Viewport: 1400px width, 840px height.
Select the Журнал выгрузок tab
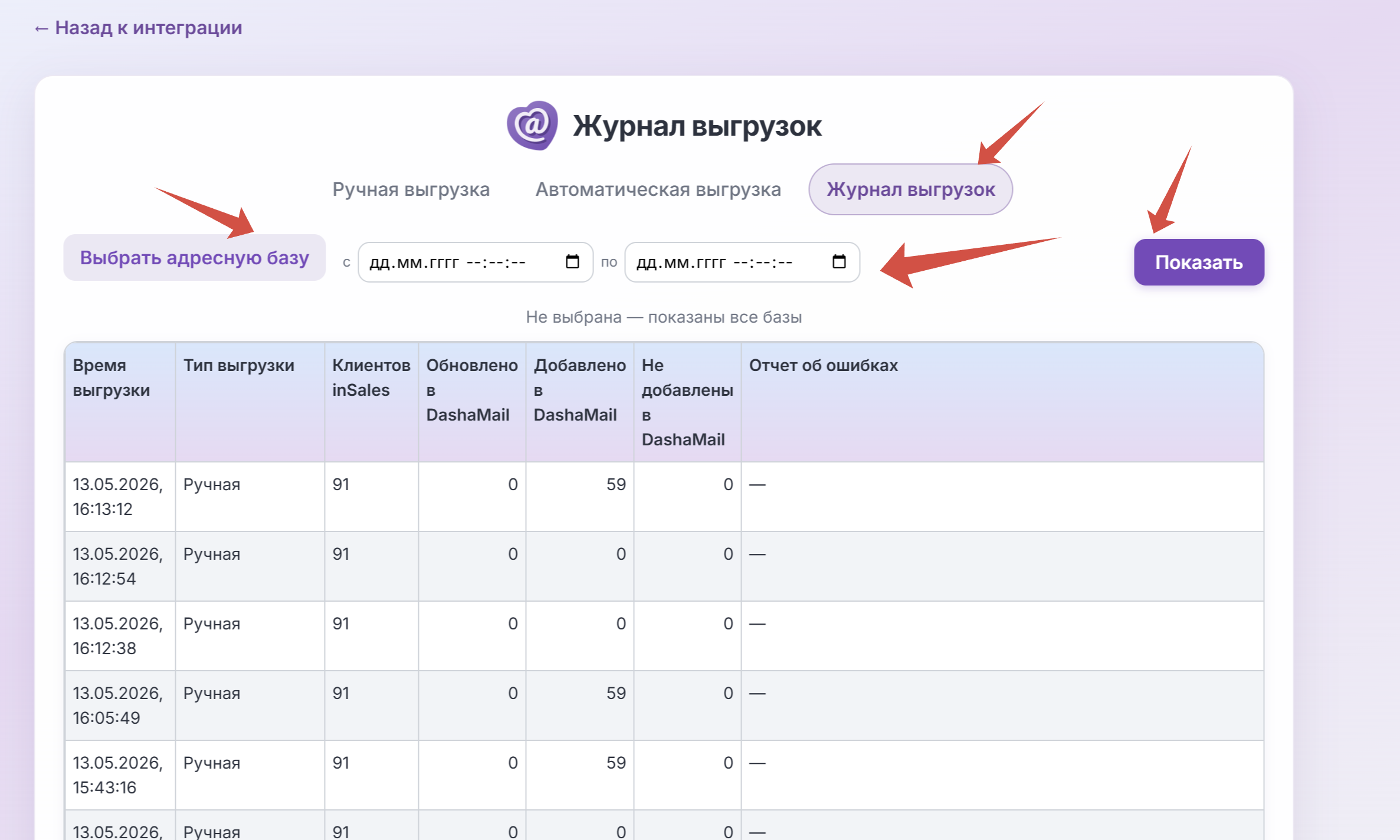(910, 189)
